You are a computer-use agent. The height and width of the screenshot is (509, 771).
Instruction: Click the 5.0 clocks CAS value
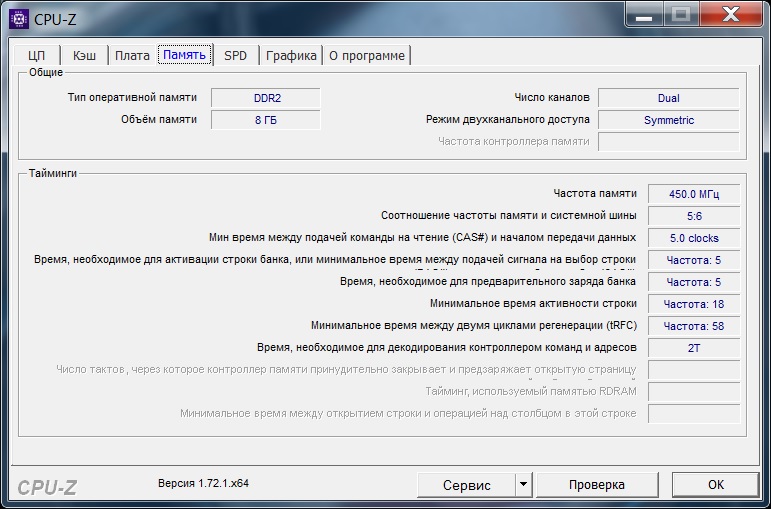click(x=694, y=238)
